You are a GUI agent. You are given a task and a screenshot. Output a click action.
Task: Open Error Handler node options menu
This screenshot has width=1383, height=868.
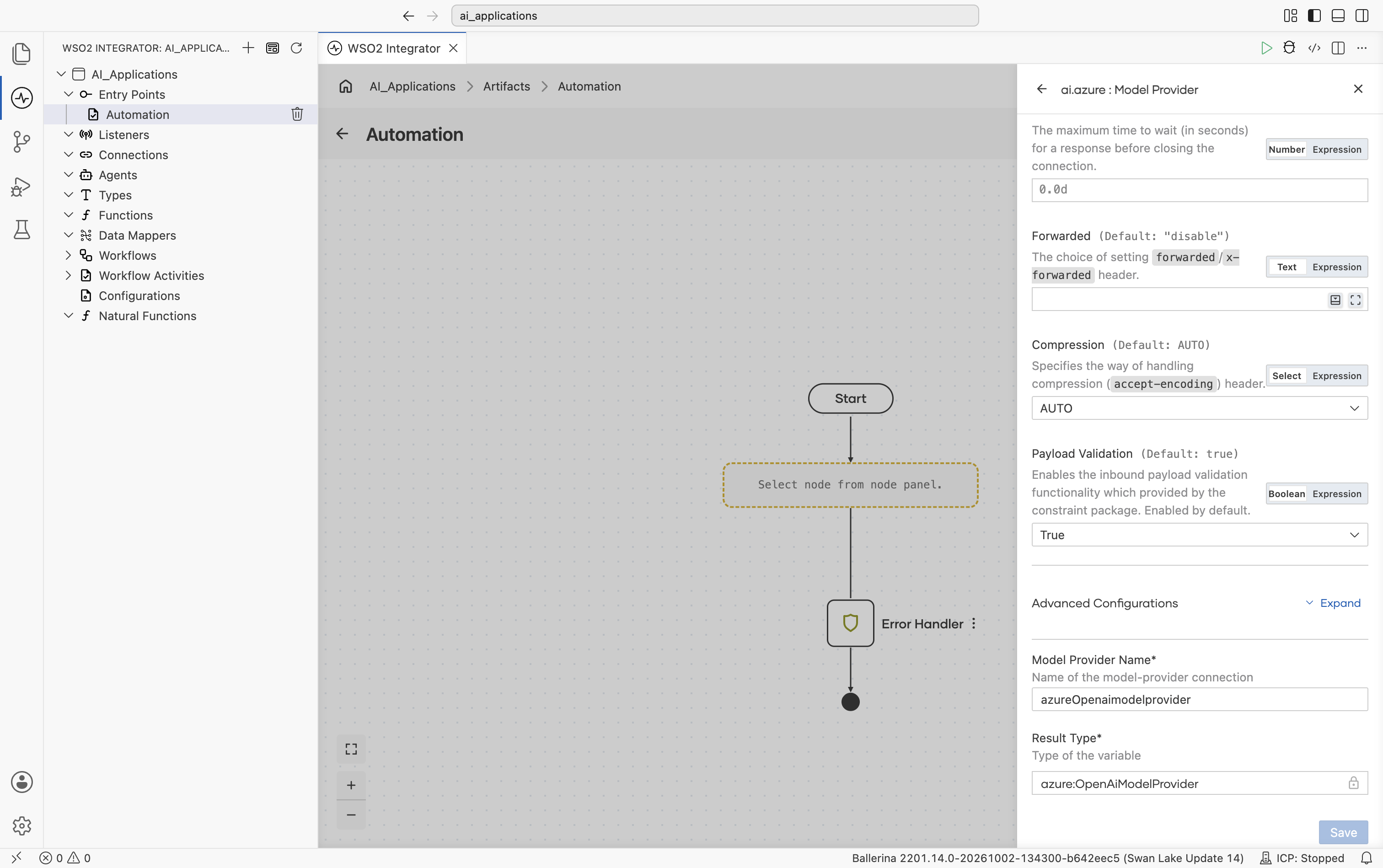(x=974, y=623)
